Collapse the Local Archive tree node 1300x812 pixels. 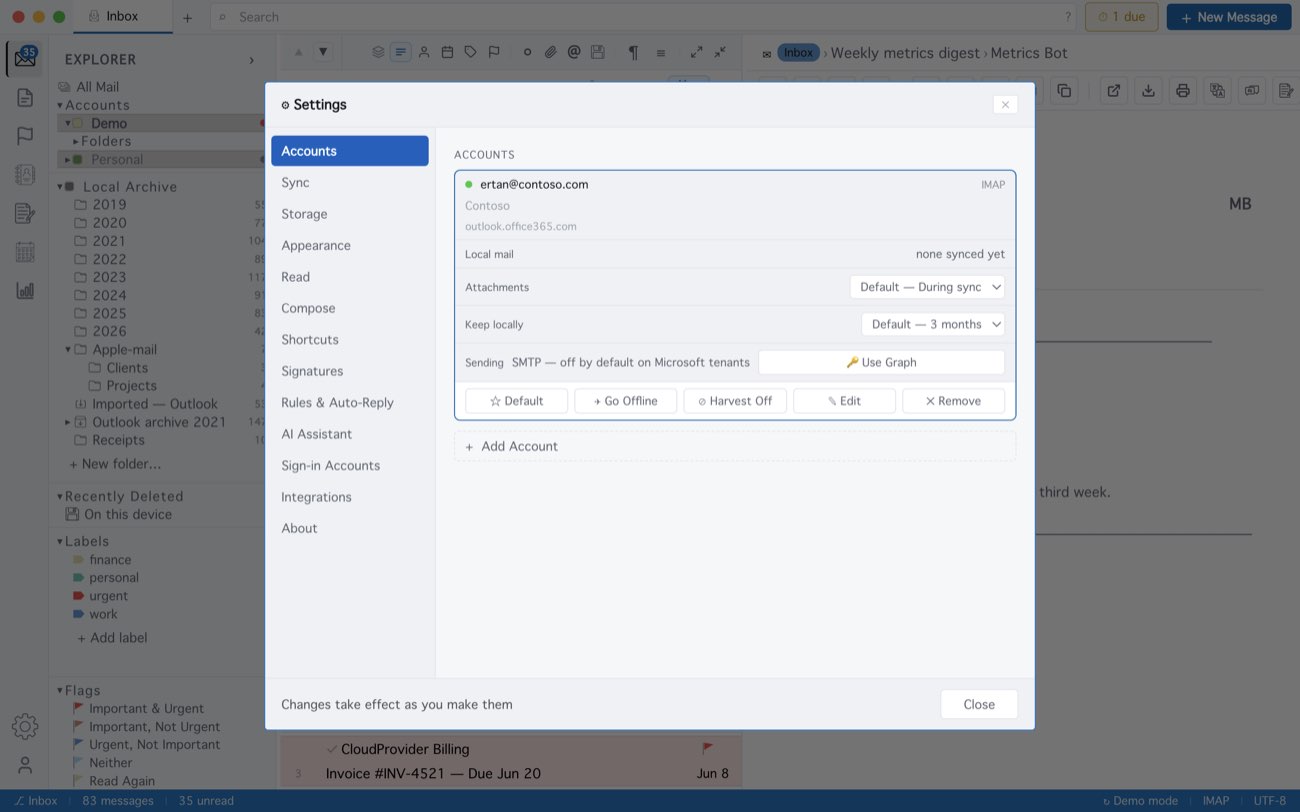coord(60,187)
